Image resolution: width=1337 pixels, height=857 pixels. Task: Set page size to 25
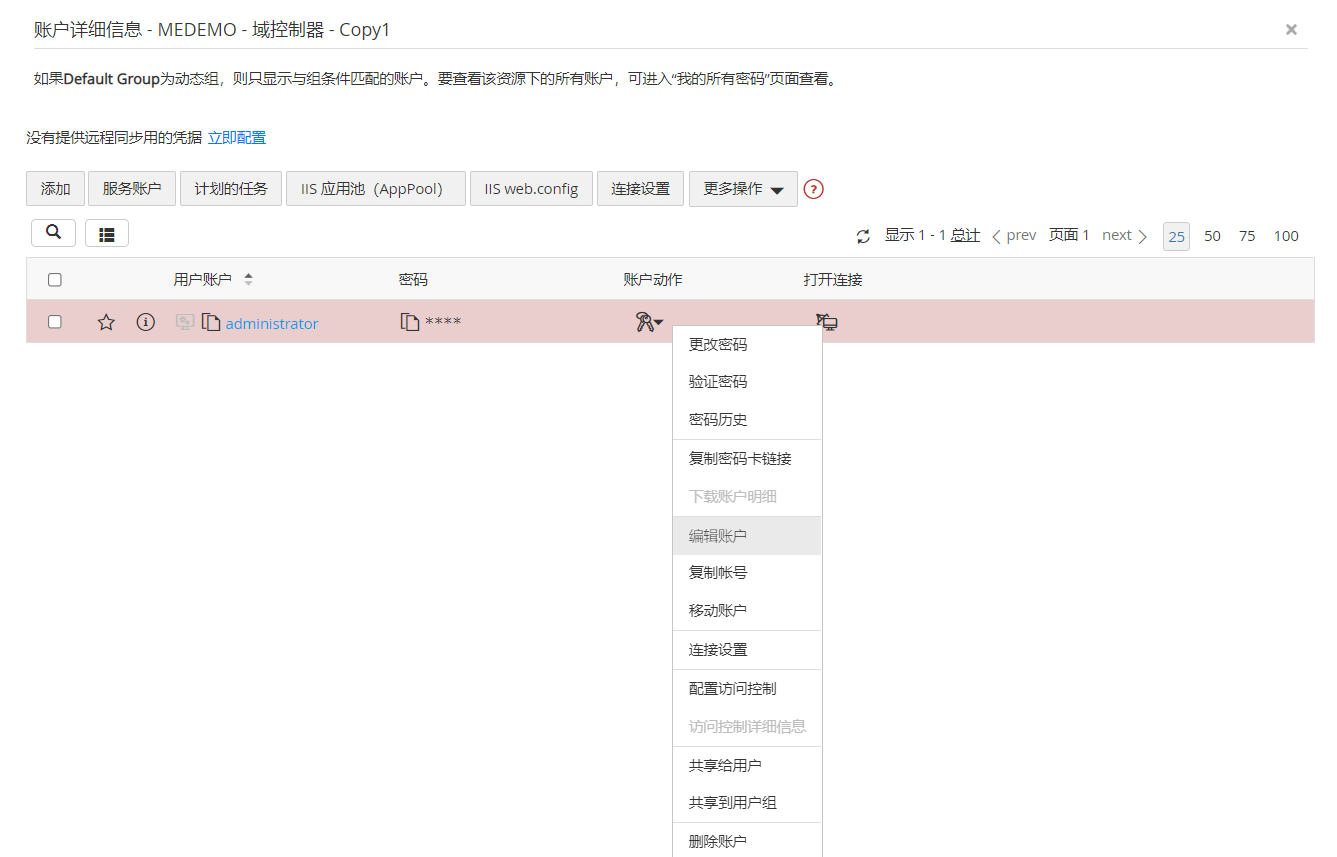coord(1177,236)
